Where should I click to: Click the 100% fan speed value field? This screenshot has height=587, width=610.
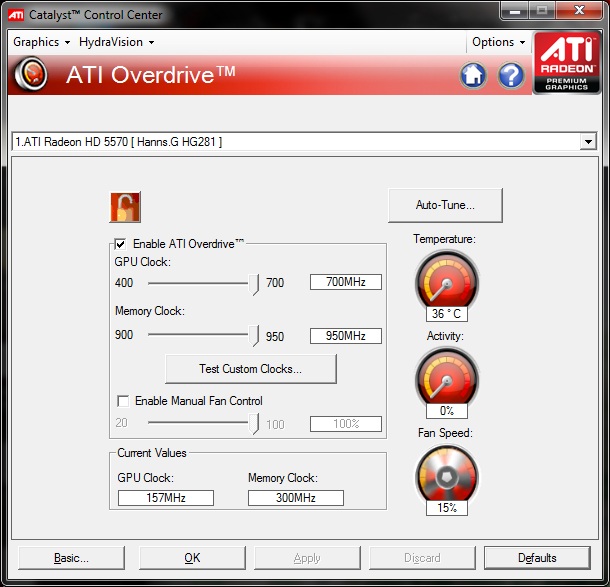pyautogui.click(x=345, y=424)
